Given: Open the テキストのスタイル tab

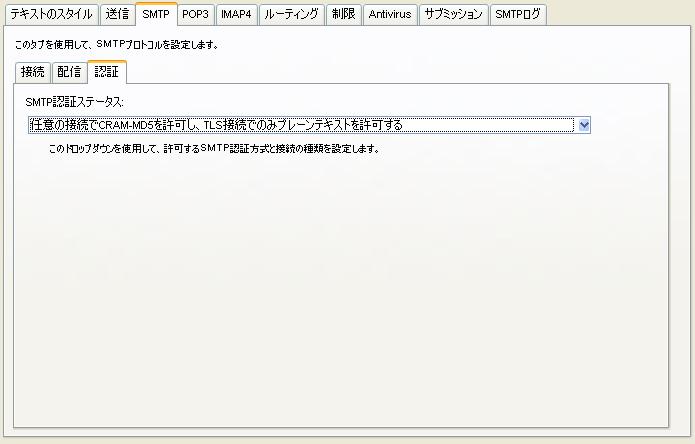Looking at the screenshot, I should 51,14.
